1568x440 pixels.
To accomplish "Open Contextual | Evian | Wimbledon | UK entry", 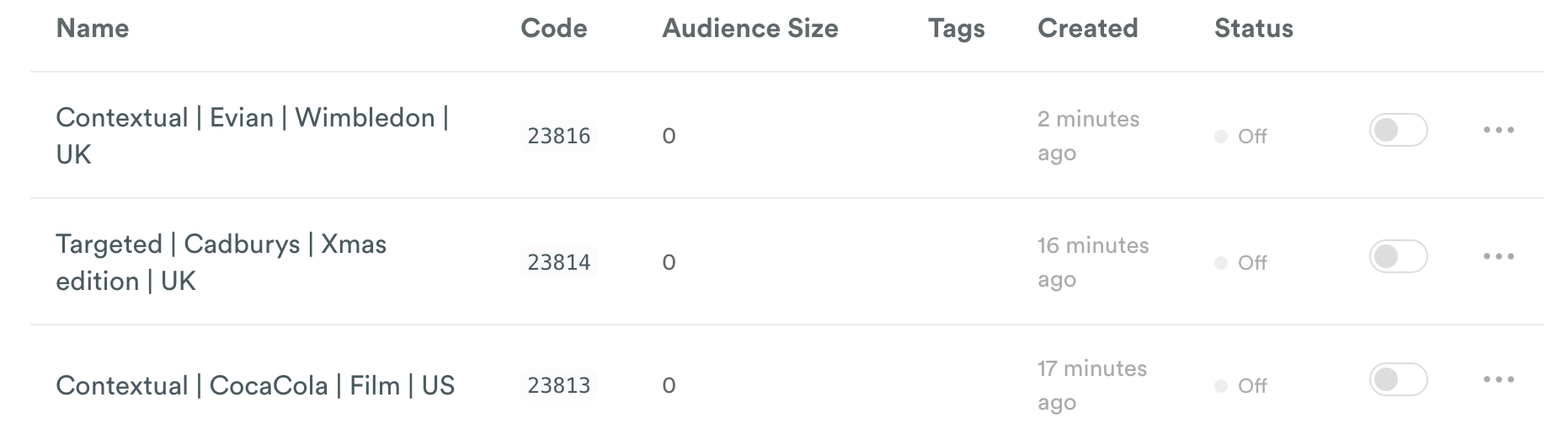I will (x=252, y=136).
